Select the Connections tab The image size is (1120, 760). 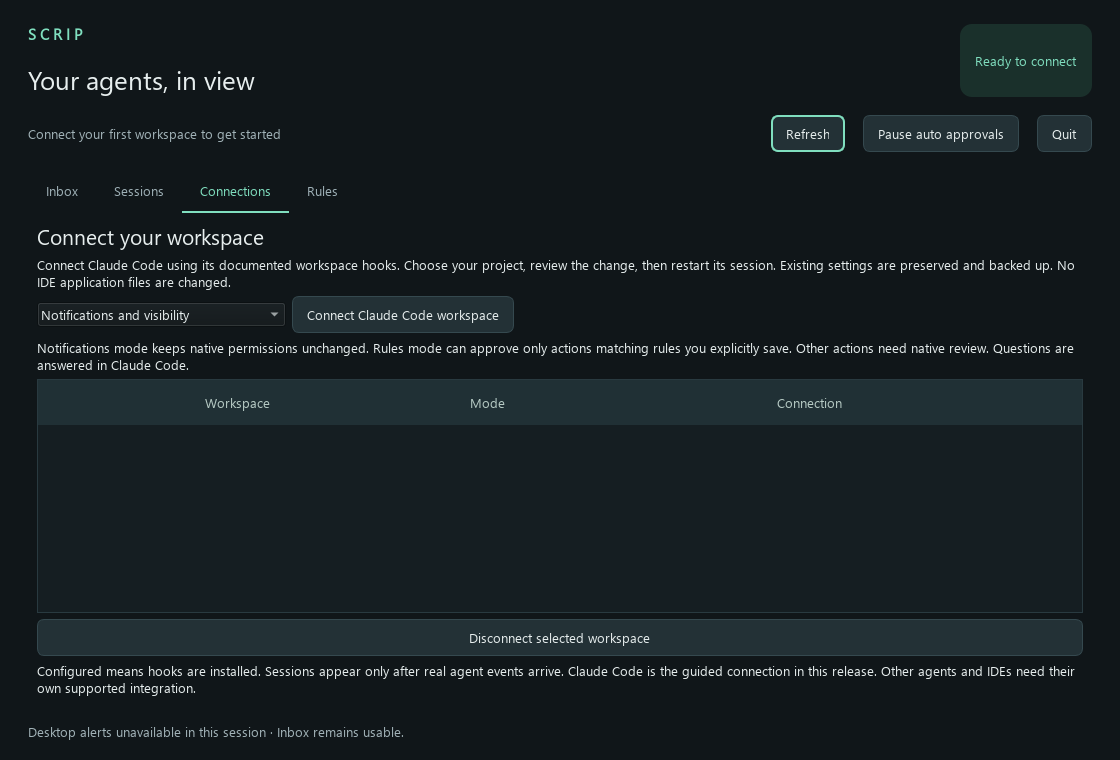(x=235, y=191)
